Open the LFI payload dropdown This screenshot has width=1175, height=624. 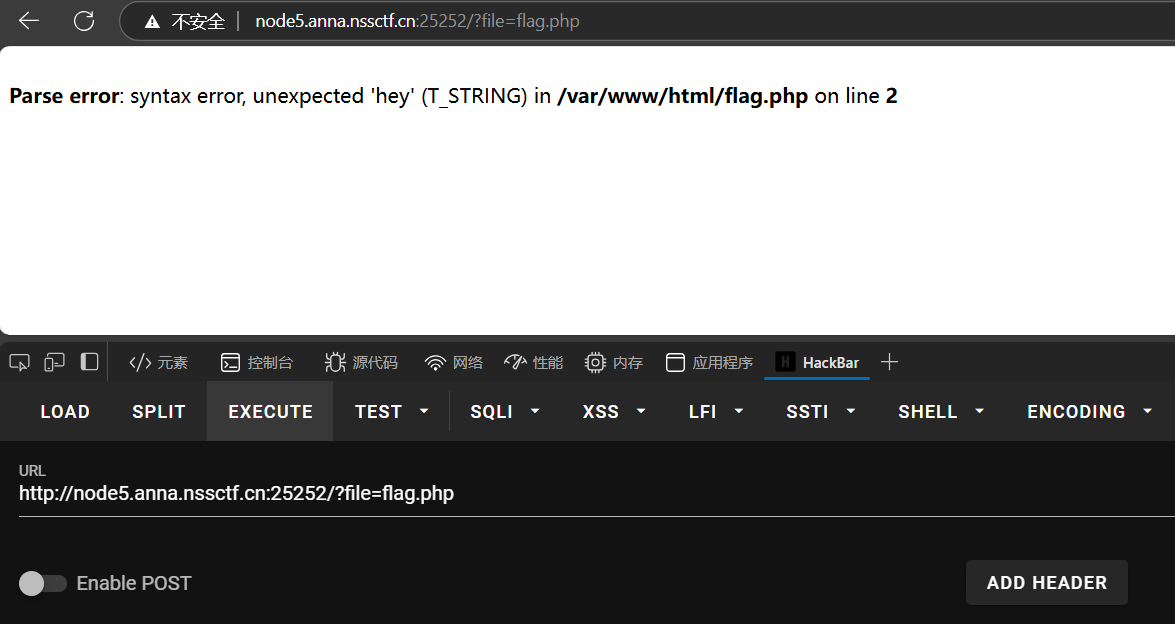click(x=714, y=411)
